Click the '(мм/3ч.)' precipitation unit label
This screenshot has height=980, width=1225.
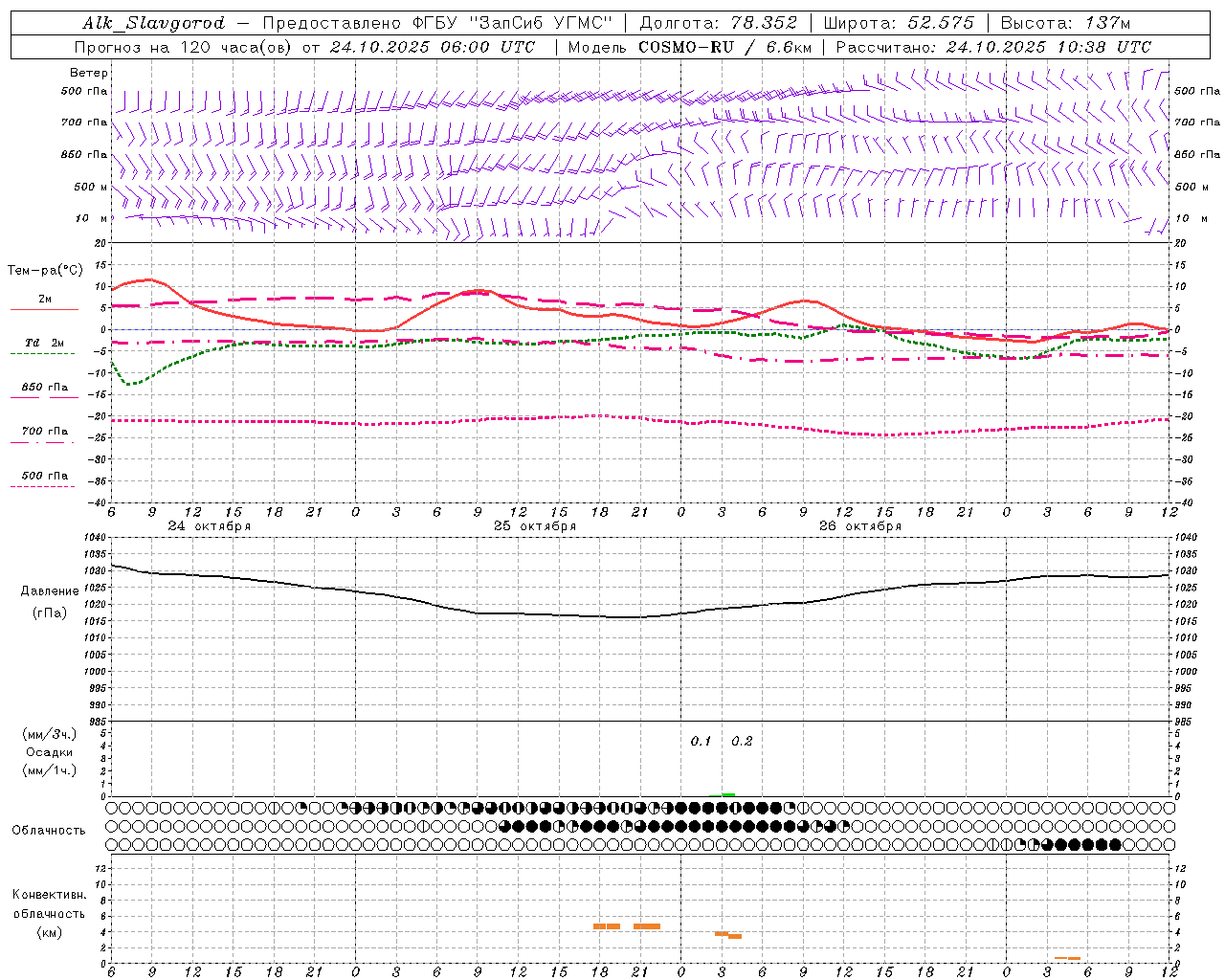coord(50,734)
